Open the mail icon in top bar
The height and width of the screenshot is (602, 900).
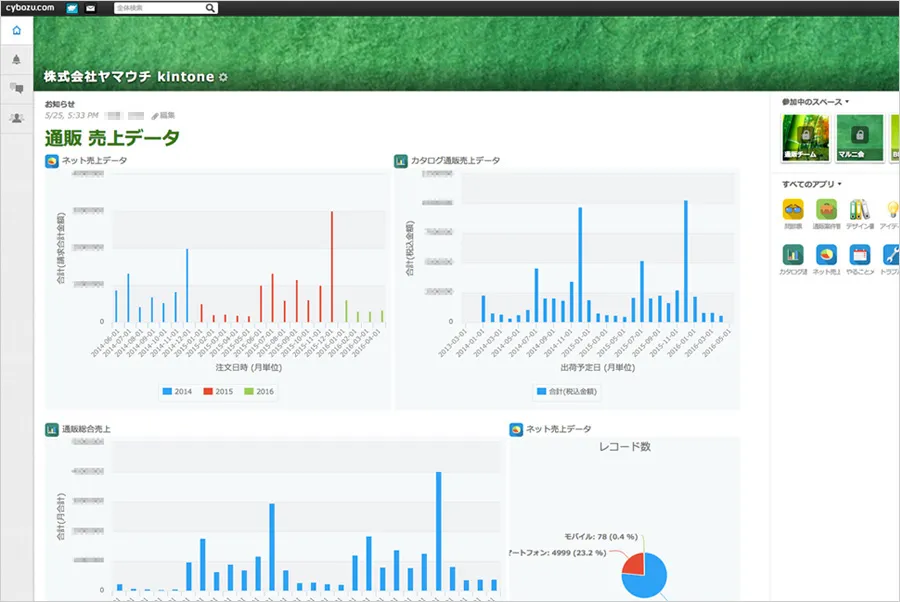click(91, 8)
